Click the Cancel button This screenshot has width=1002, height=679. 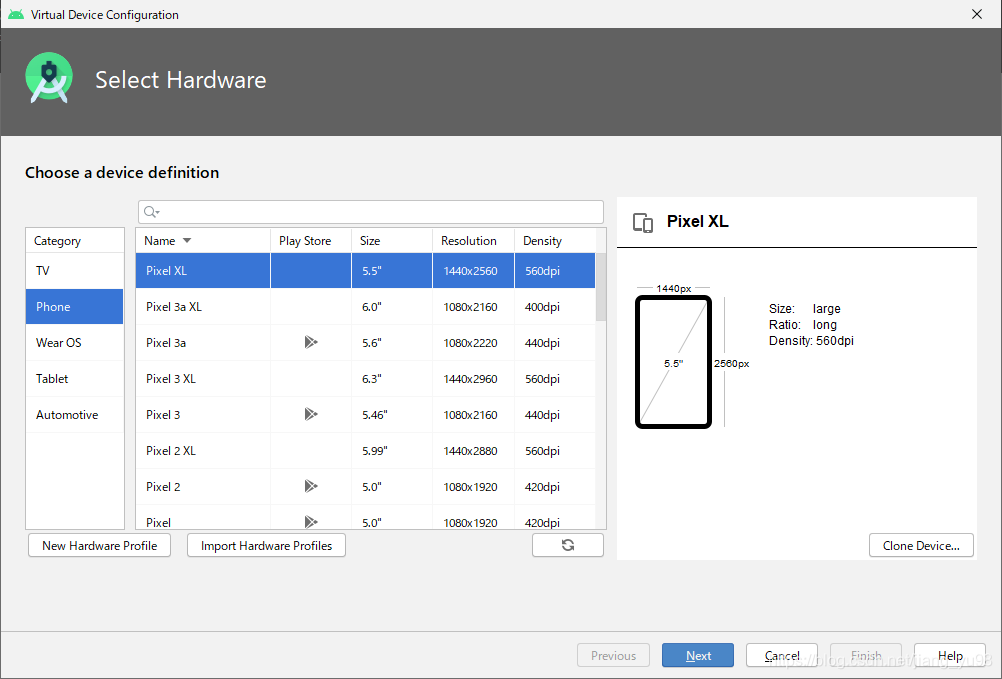(782, 655)
